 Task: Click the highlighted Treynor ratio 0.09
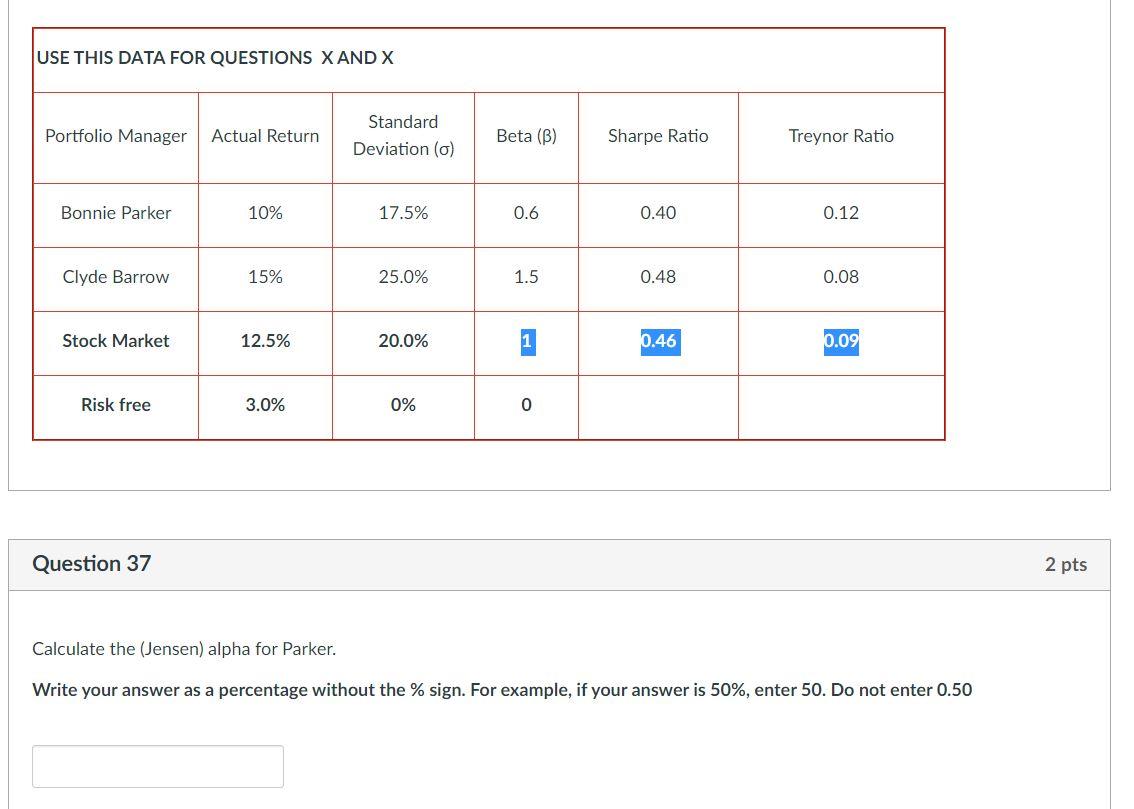841,341
